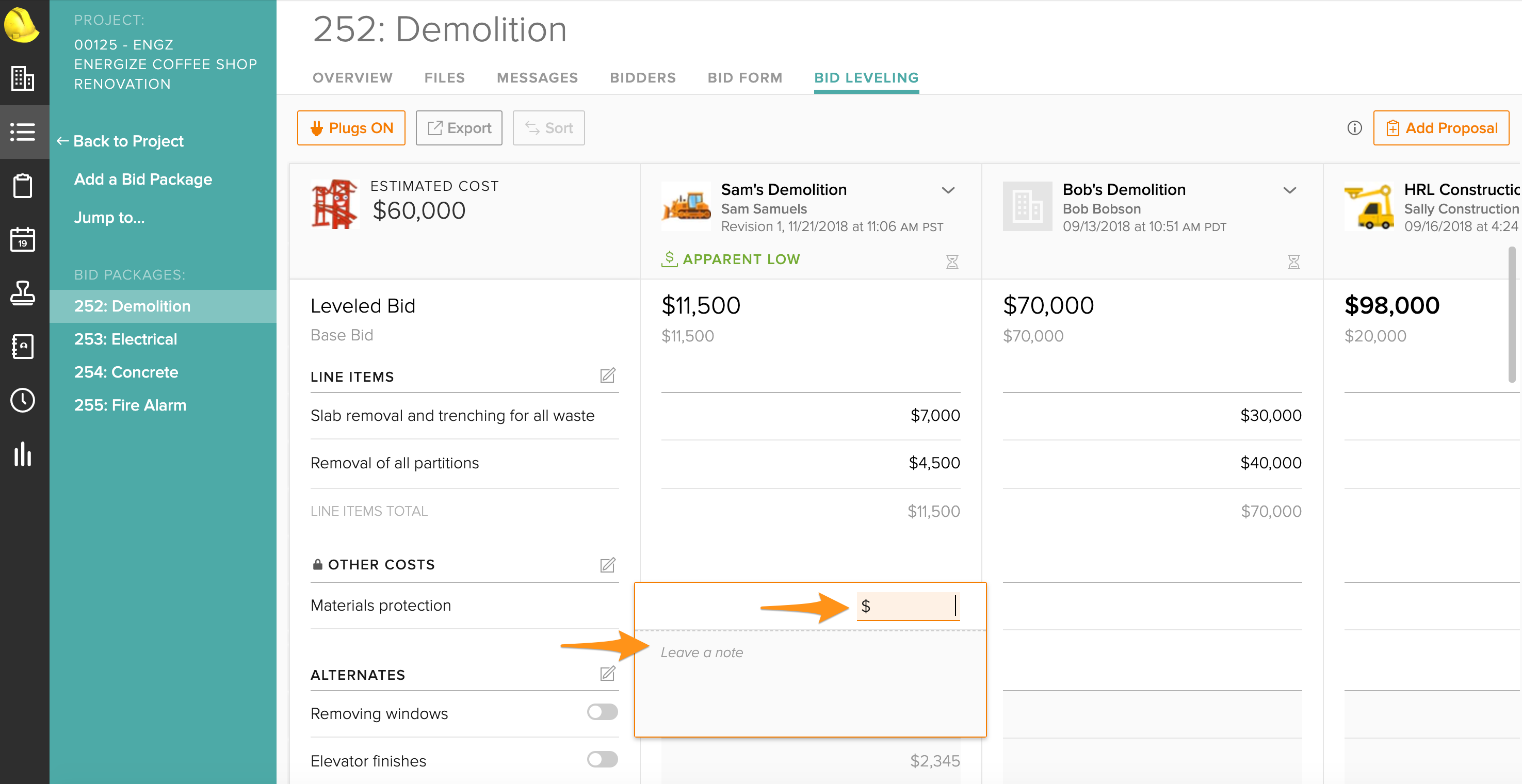Toggle the Removing windows alternate switch
Screen dimensions: 1522x784
point(602,712)
